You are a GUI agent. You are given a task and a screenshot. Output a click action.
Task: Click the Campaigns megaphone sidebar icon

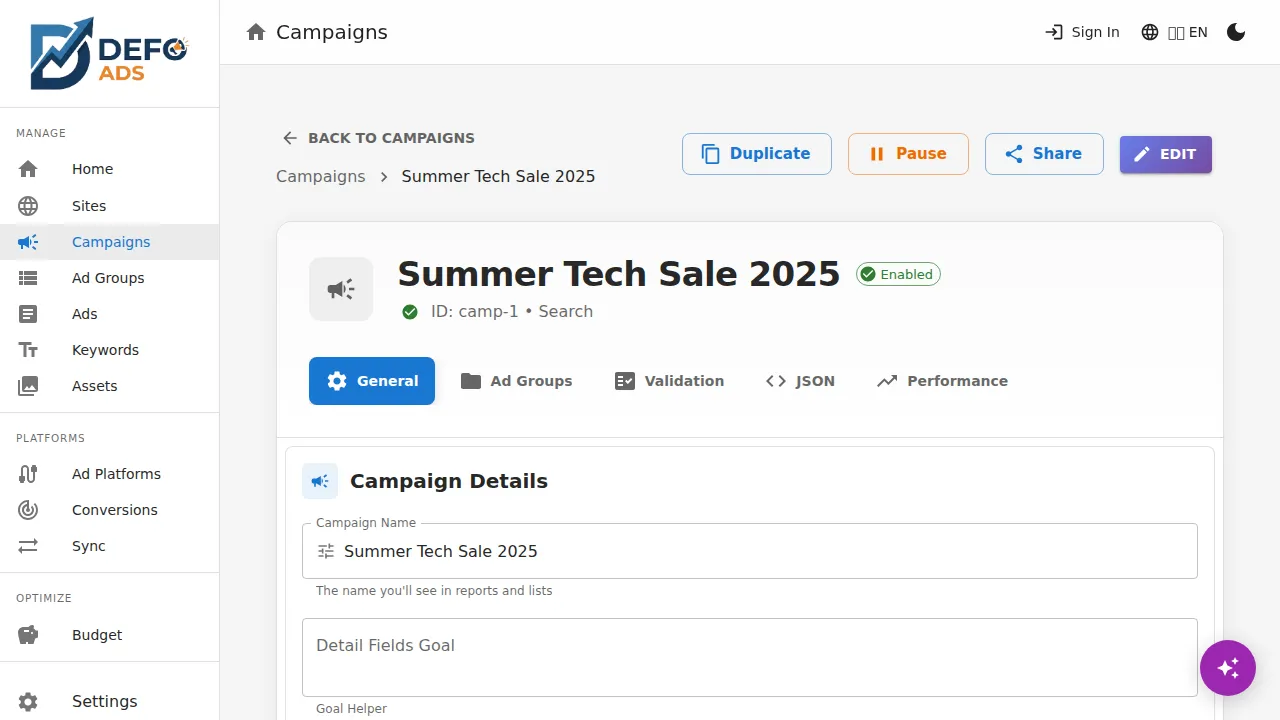[28, 242]
